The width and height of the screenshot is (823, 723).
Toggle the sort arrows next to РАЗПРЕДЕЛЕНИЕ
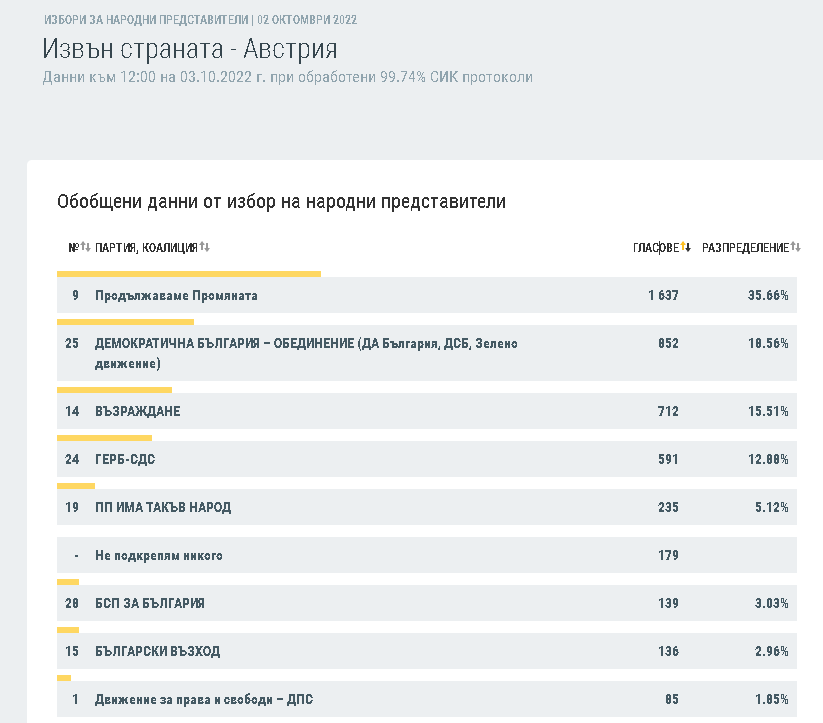pyautogui.click(x=796, y=247)
